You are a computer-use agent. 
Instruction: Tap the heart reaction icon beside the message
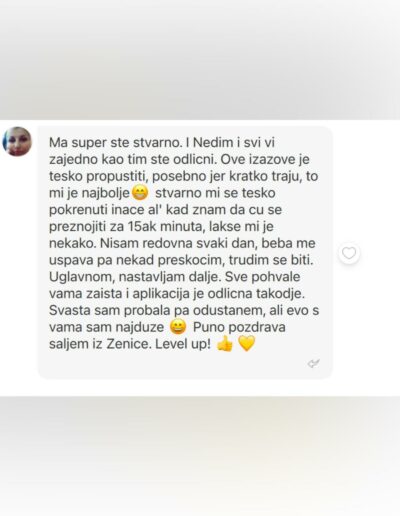click(x=349, y=253)
